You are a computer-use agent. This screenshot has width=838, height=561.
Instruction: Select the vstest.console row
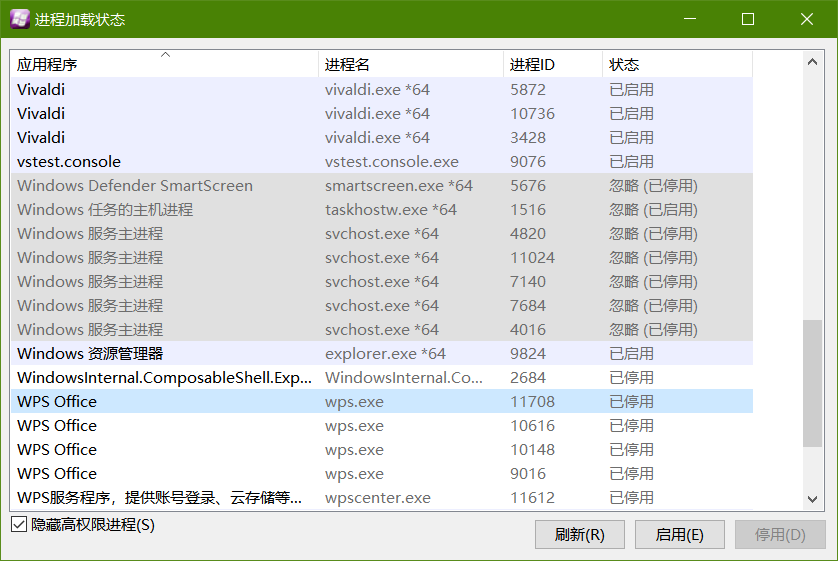[382, 162]
